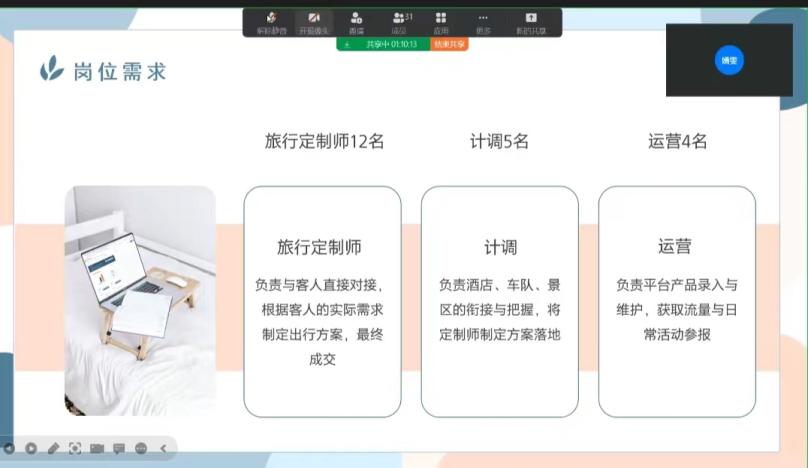808x468 pixels.
Task: Collapse the slideshow toolbar with chevron
Action: pyautogui.click(x=163, y=448)
